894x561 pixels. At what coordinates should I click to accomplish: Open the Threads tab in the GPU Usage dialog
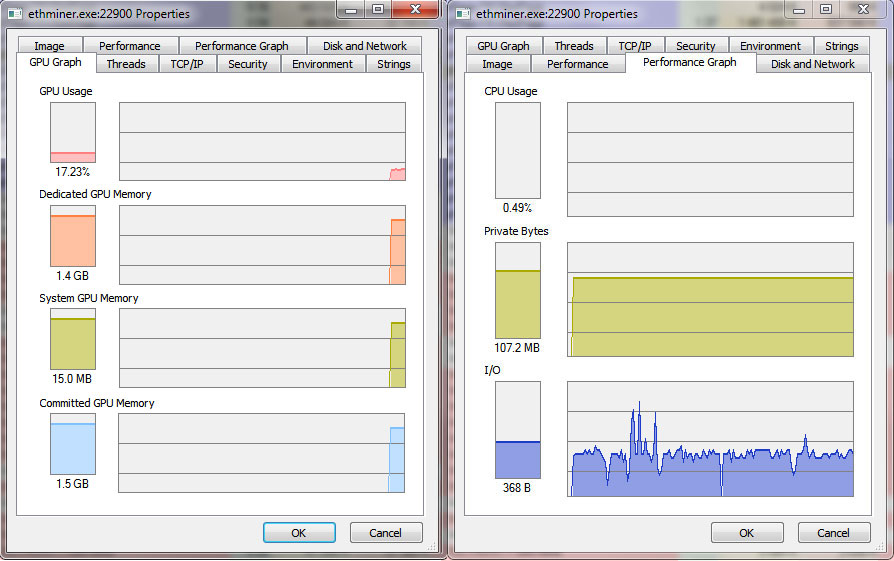126,64
